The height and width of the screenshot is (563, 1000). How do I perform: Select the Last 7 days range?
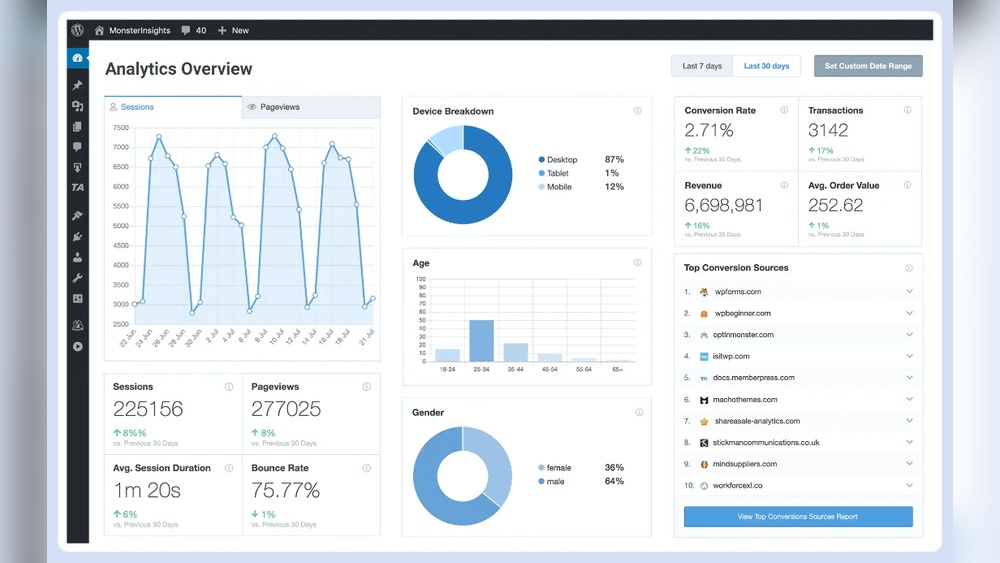(702, 66)
